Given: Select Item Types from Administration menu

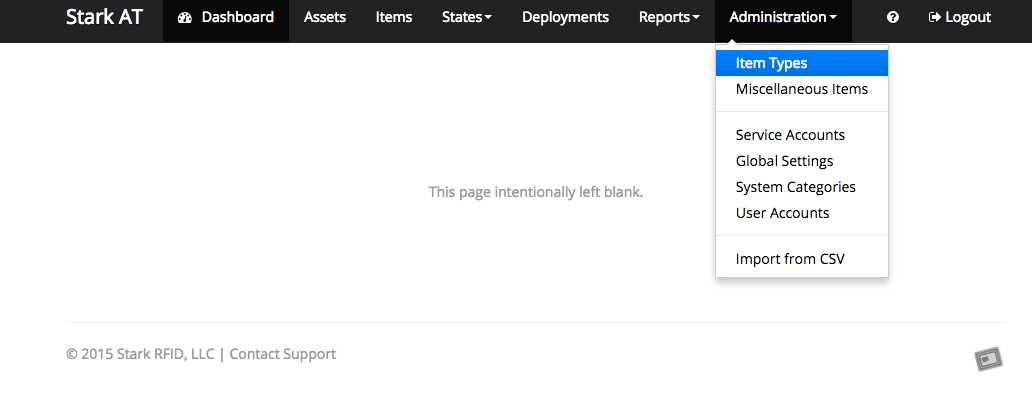Looking at the screenshot, I should pos(802,63).
